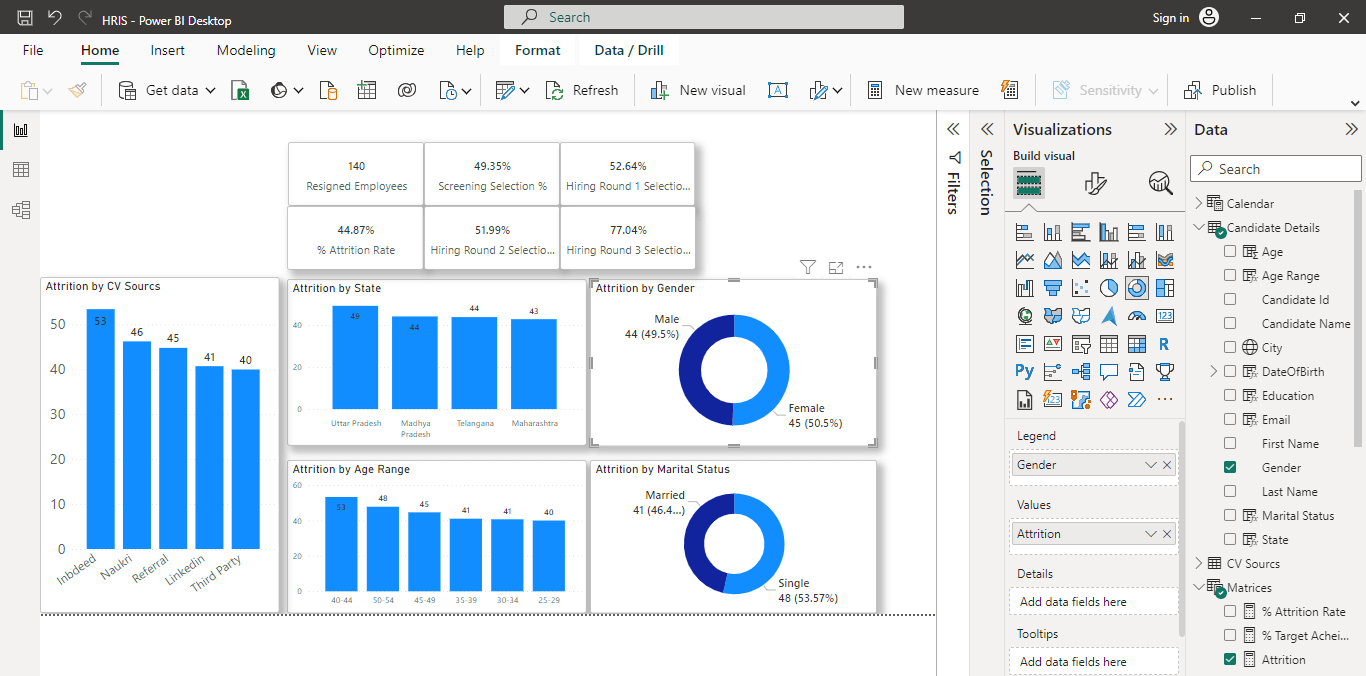The width and height of the screenshot is (1366, 676).
Task: Enable the % Attrition Rate checkbox
Action: click(1230, 612)
